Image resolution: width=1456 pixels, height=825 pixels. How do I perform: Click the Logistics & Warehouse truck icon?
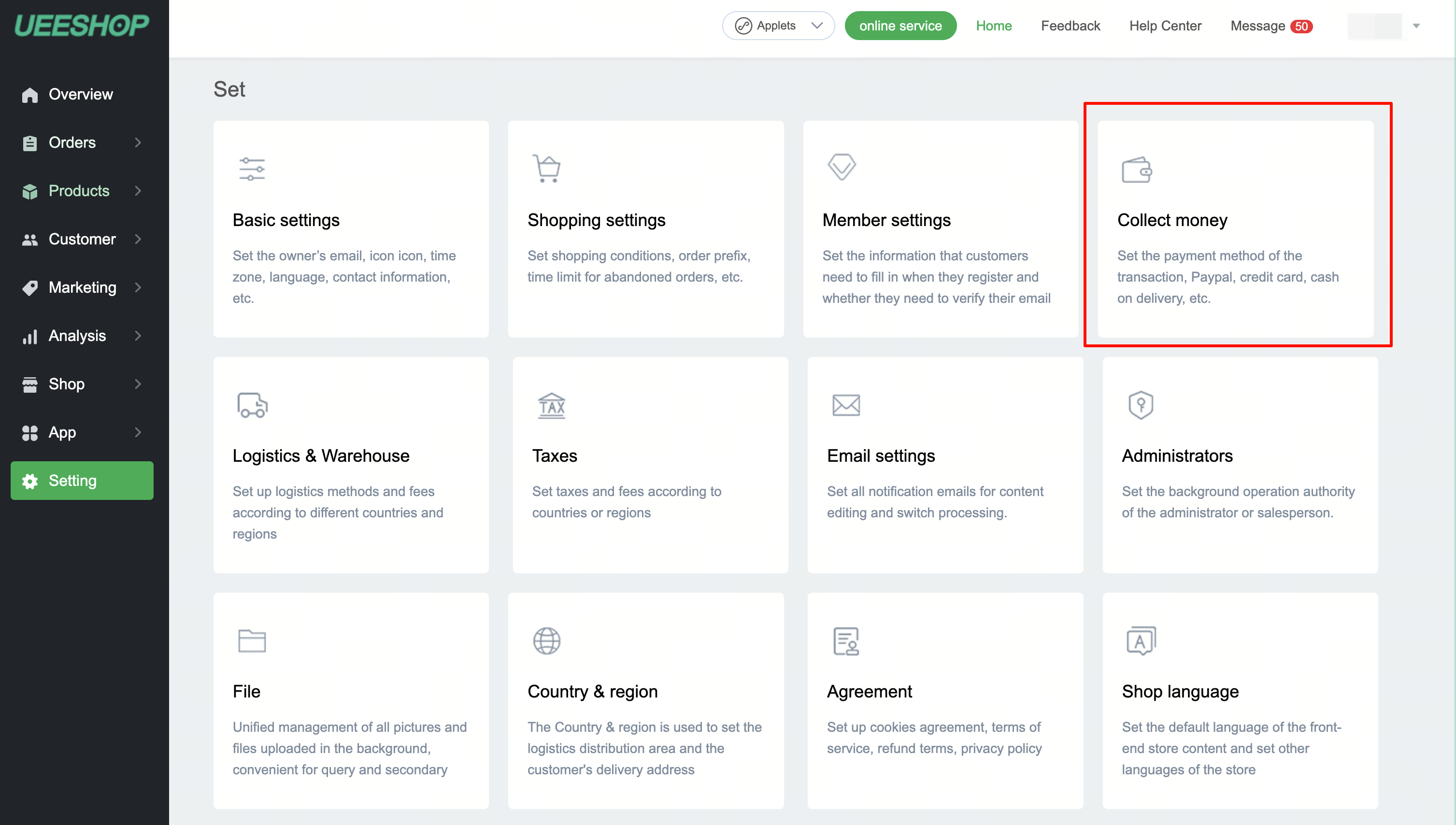[252, 405]
